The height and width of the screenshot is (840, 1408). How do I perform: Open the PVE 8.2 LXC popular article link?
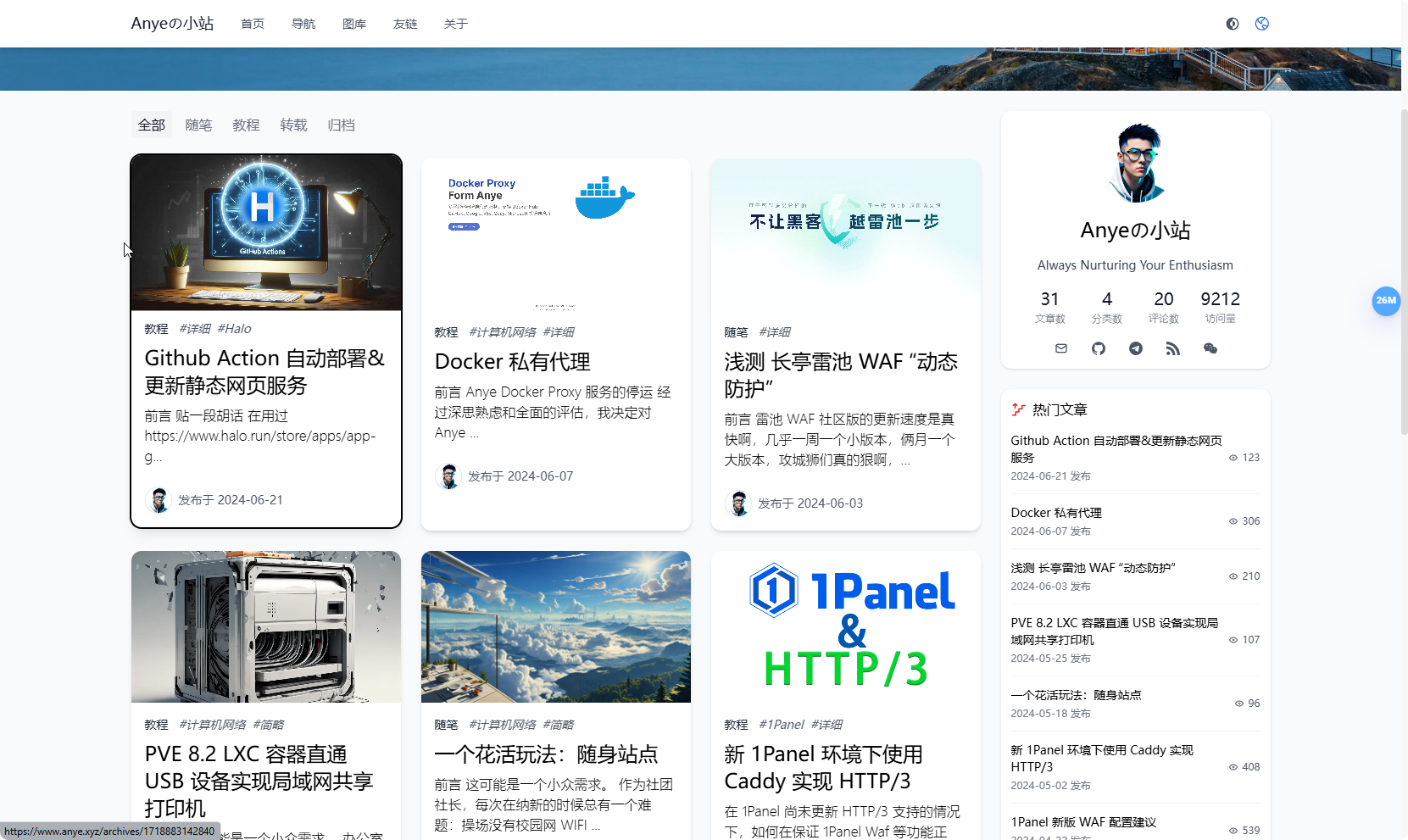pyautogui.click(x=1114, y=631)
